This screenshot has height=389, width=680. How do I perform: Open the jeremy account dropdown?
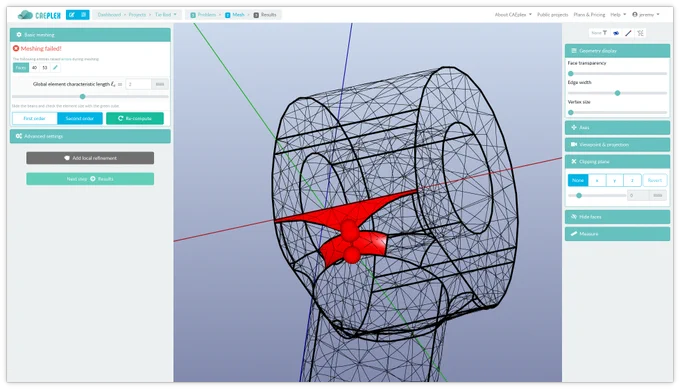(x=646, y=15)
